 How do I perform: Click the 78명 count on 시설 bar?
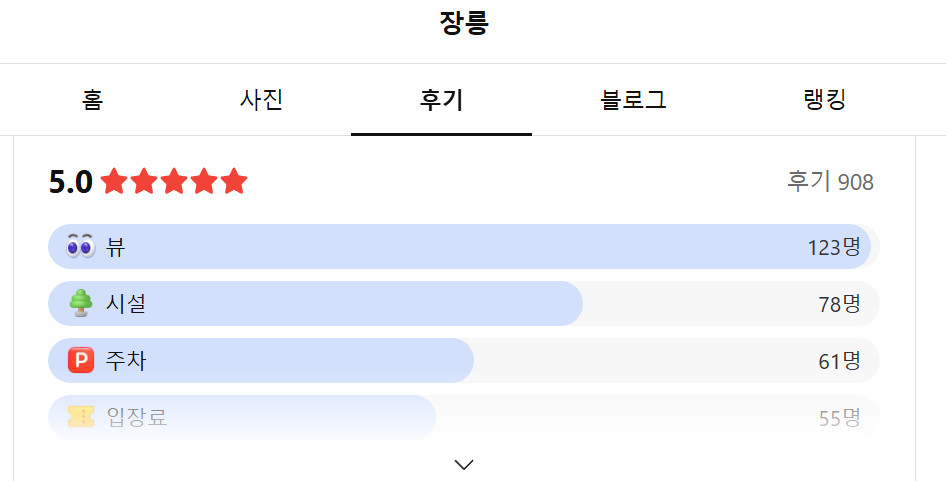click(839, 304)
